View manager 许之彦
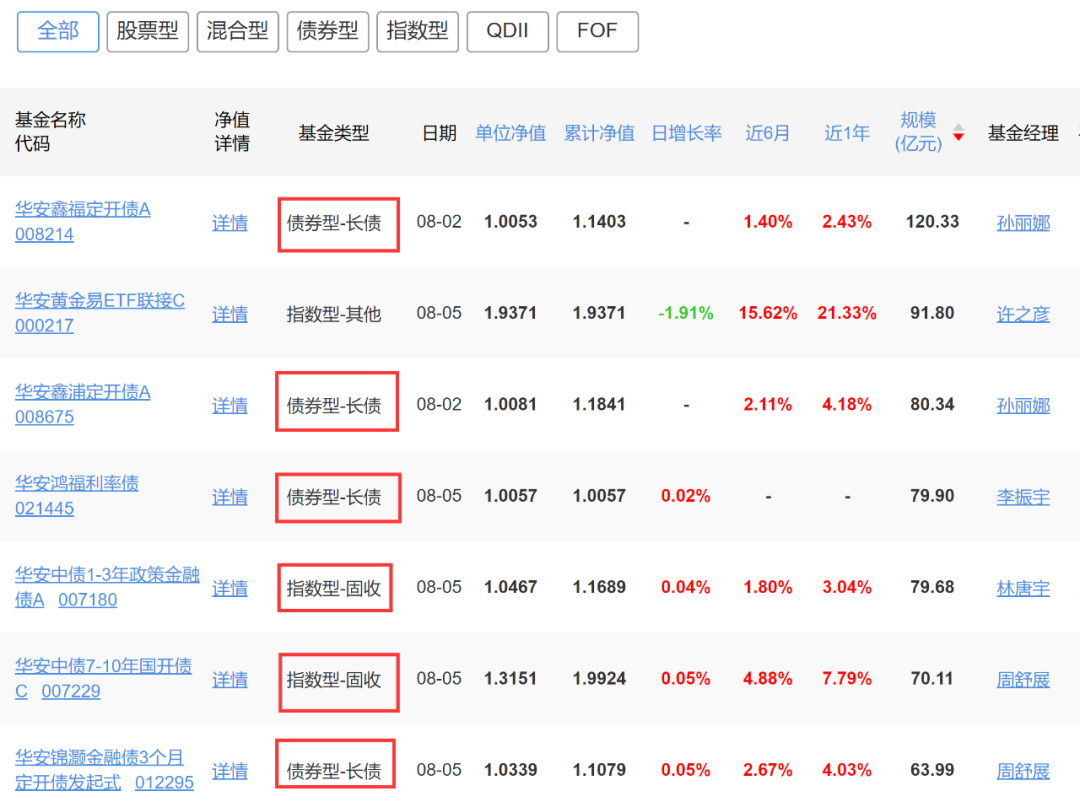Image resolution: width=1080 pixels, height=802 pixels. click(1023, 314)
